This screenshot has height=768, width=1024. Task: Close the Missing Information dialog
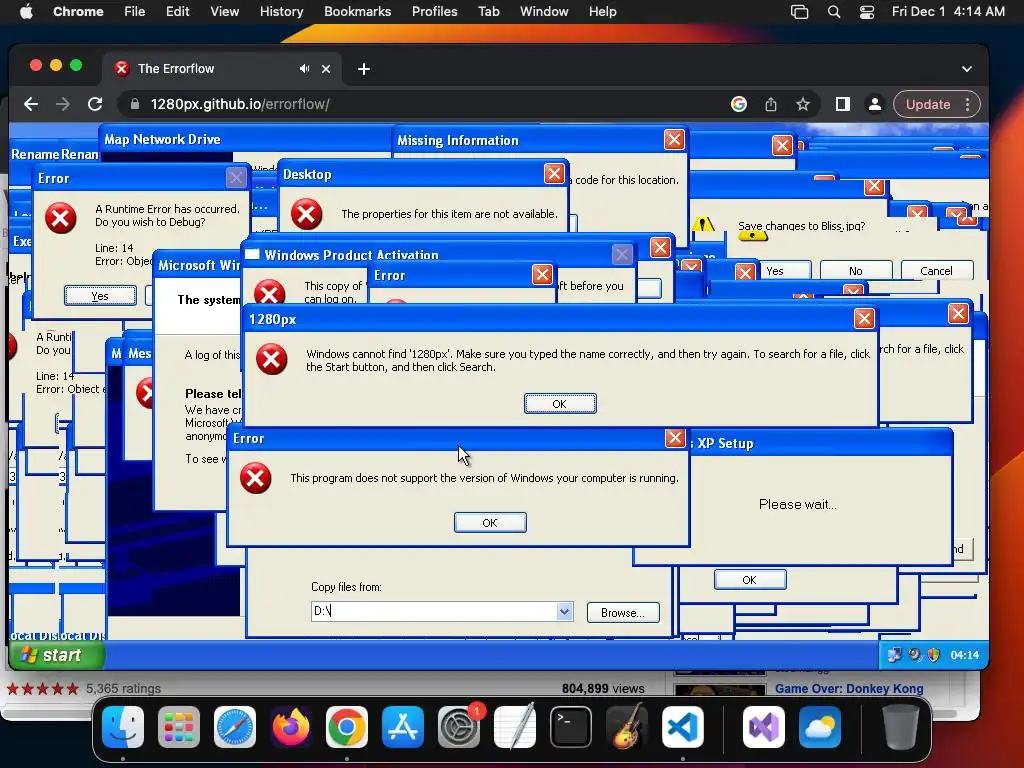tap(674, 139)
